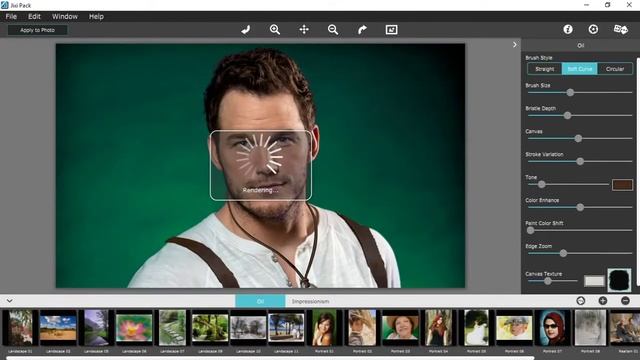Click the Brush Size slider handle
This screenshot has width=640, height=360.
click(570, 93)
